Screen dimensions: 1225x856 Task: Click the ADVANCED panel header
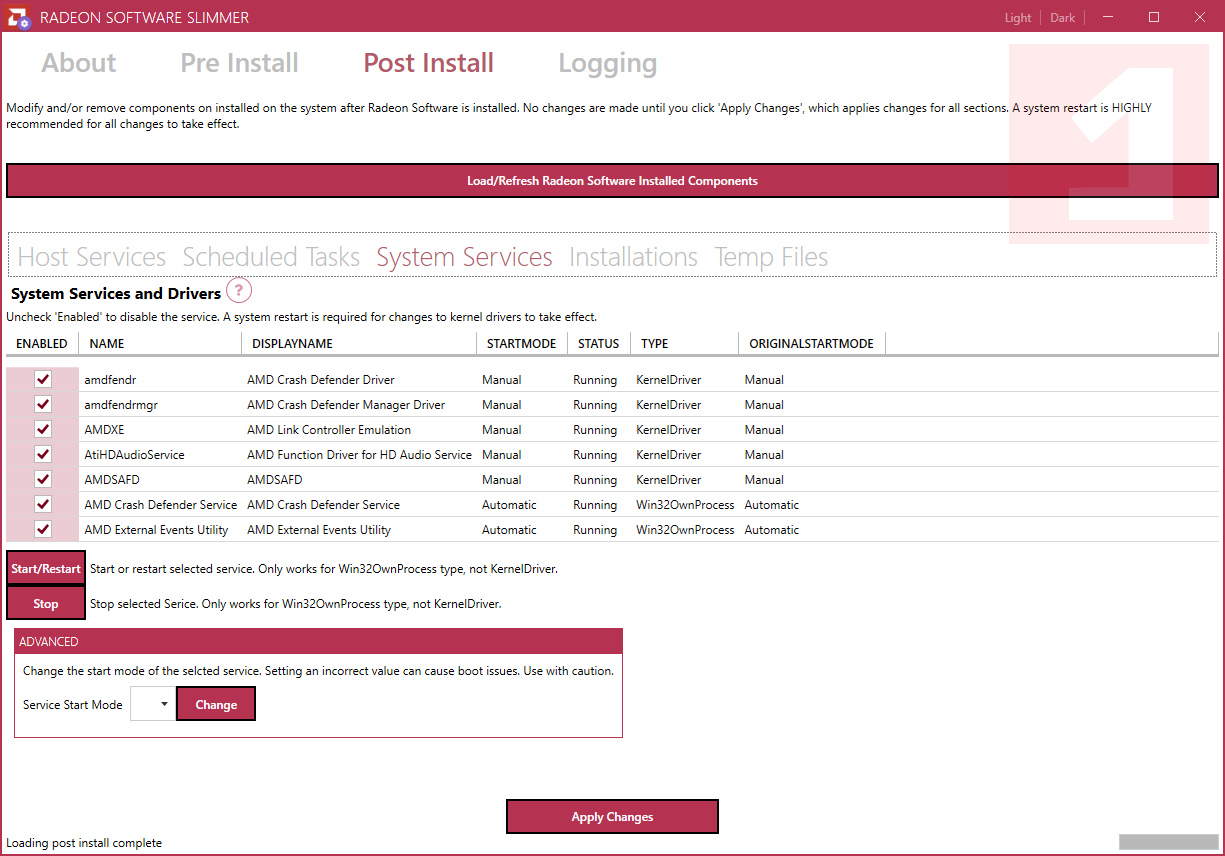tap(318, 641)
